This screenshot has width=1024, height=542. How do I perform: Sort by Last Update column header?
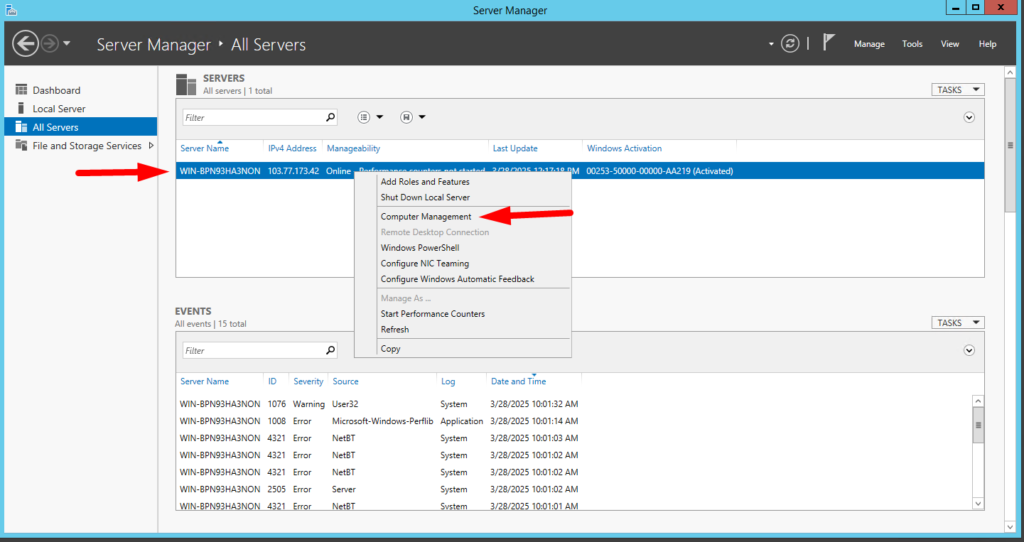pyautogui.click(x=515, y=148)
